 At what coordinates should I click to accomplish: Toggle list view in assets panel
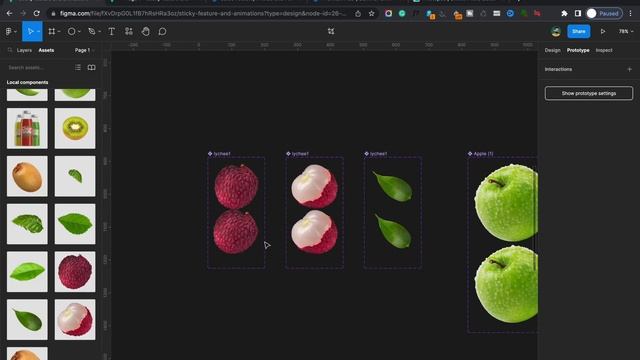pyautogui.click(x=78, y=67)
